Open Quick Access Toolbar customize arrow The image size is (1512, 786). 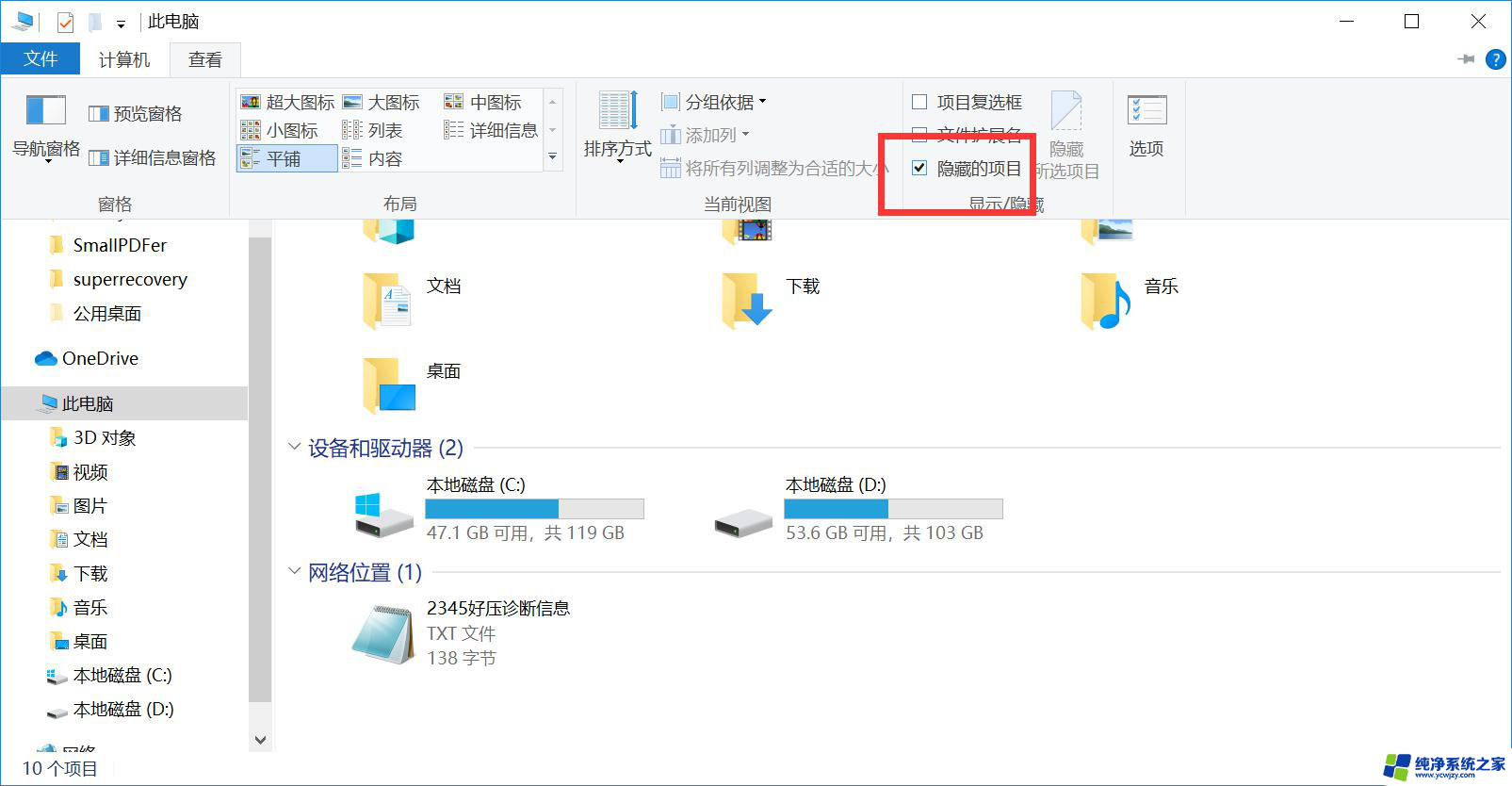121,24
